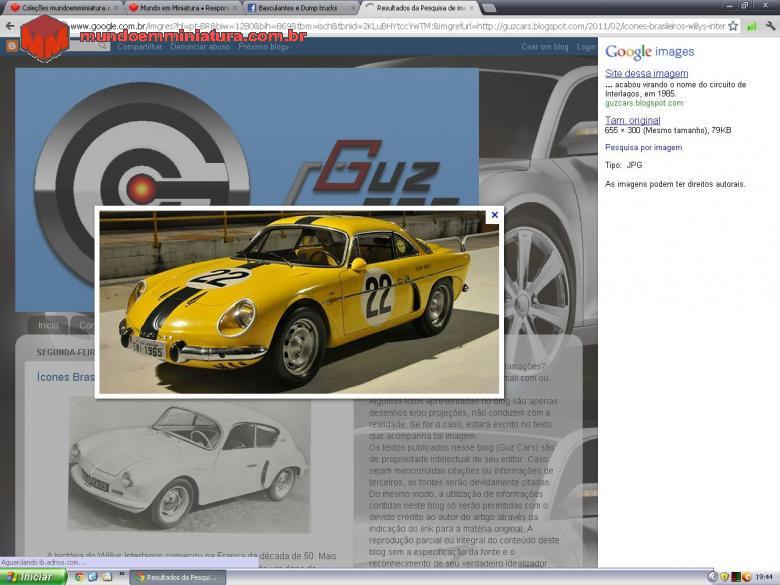Open the Tam. original link
Screen dimensions: 780x585
pos(632,120)
